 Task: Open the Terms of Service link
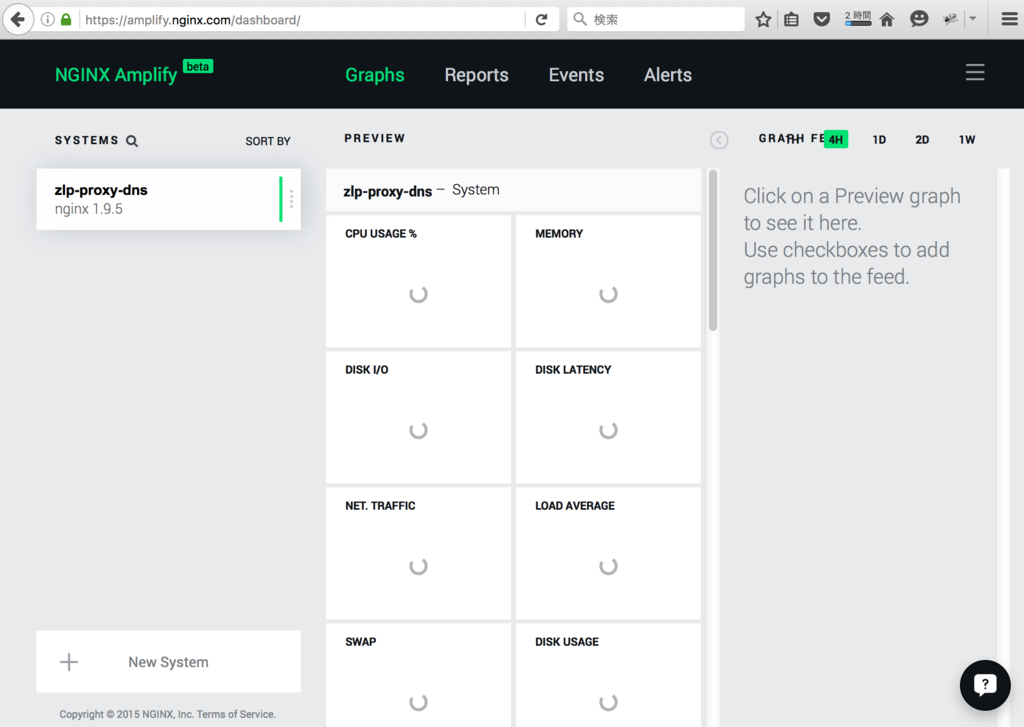[x=236, y=715]
